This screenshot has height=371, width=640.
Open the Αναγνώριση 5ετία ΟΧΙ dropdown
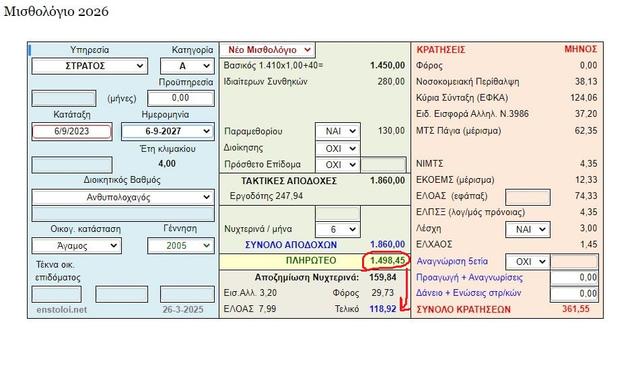[x=527, y=262]
